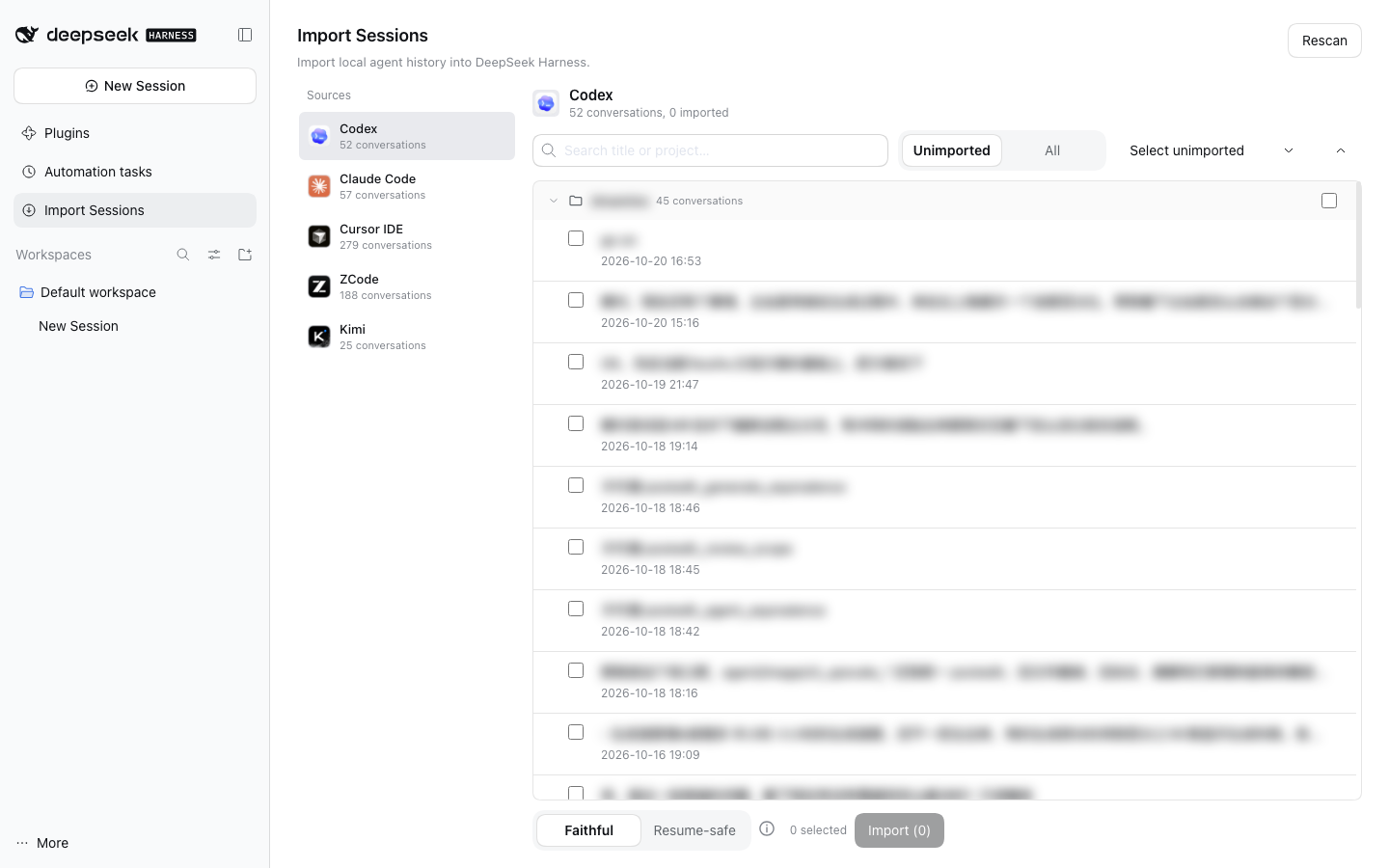Viewport: 1389px width, 868px height.
Task: Select the Kimi source
Action: [407, 337]
